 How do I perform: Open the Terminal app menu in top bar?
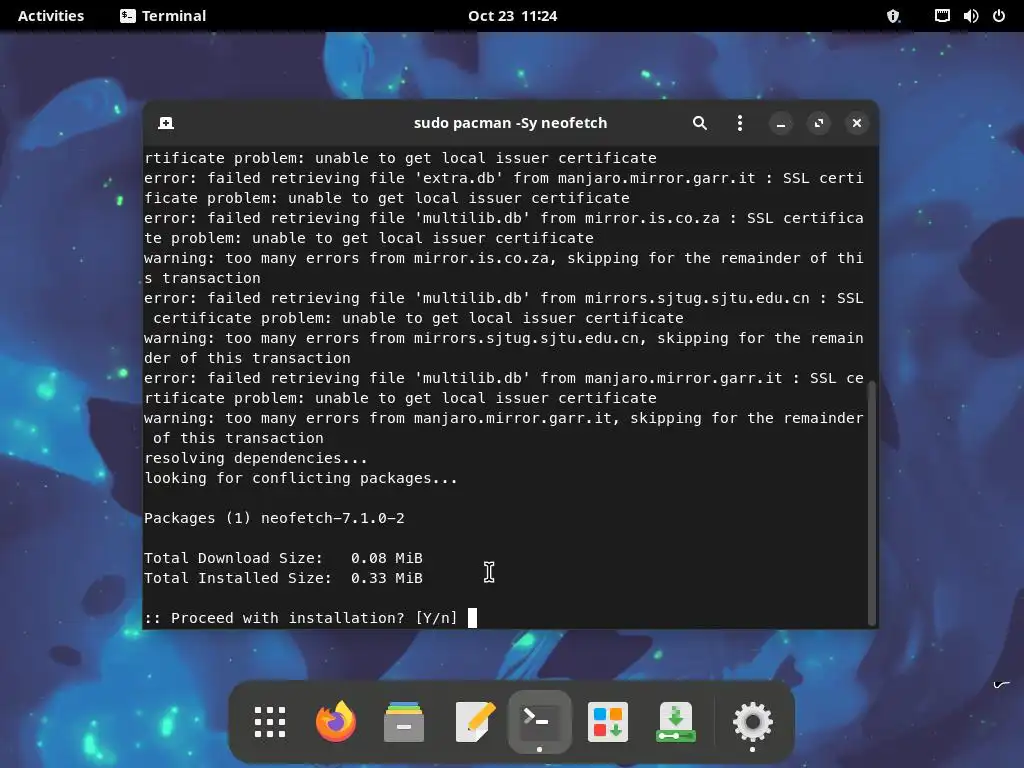click(163, 16)
